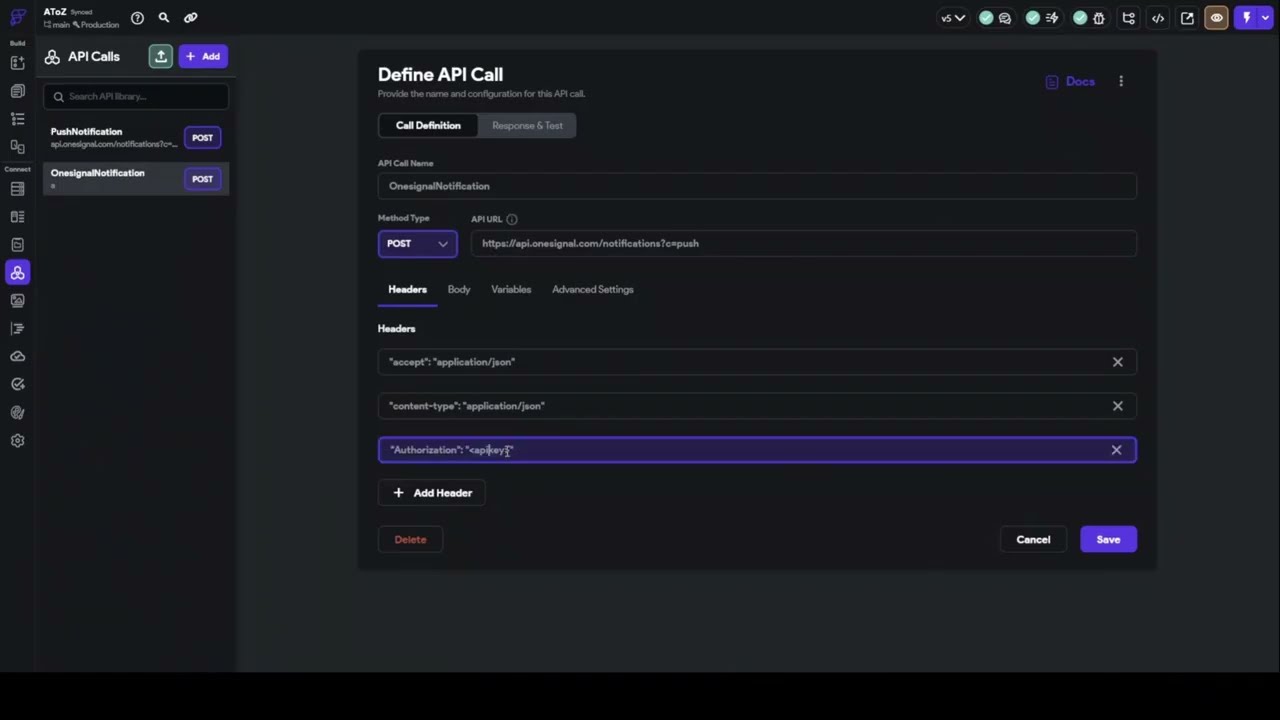This screenshot has height=720, width=1280.
Task: Open Theme Settings palette icon
Action: tap(17, 413)
